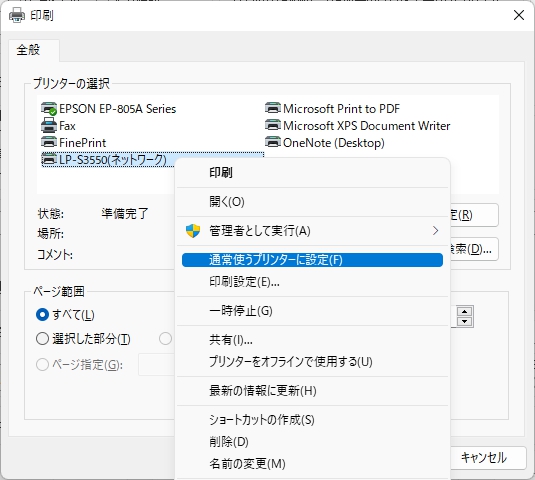Choose プリンターをオフラインで使用する(U)
535x480 pixels.
(312, 362)
